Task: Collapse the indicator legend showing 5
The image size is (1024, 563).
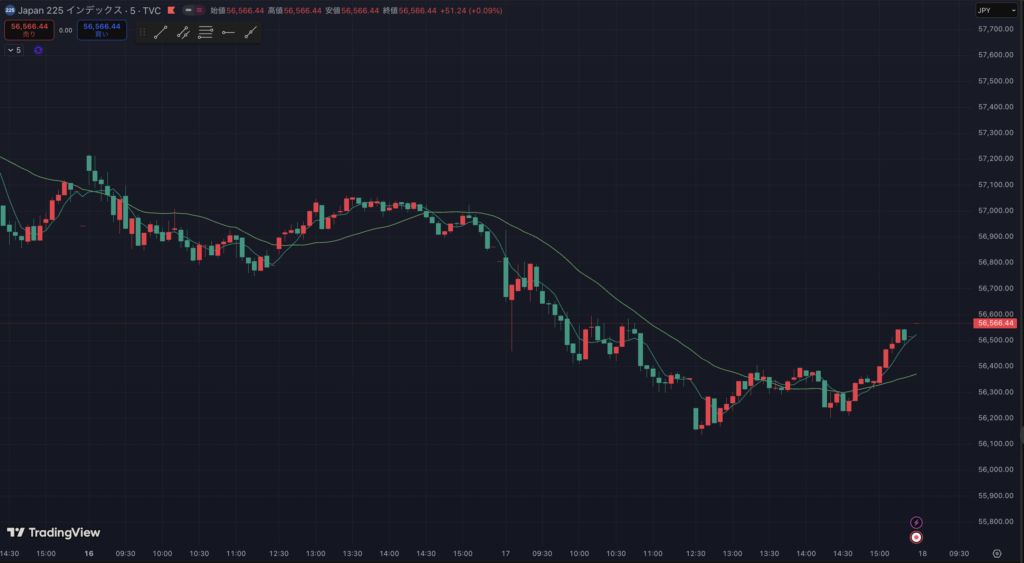Action: [x=11, y=50]
